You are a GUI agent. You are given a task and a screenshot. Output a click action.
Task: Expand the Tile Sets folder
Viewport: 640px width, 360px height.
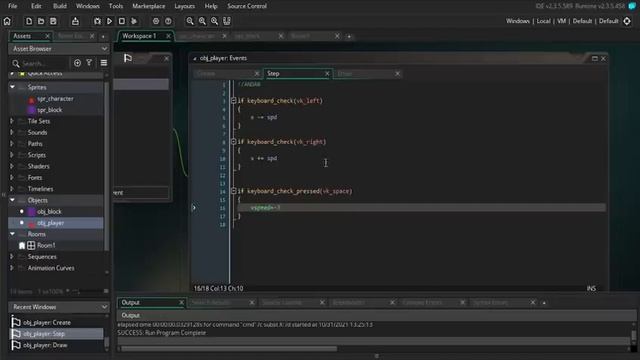[12, 121]
